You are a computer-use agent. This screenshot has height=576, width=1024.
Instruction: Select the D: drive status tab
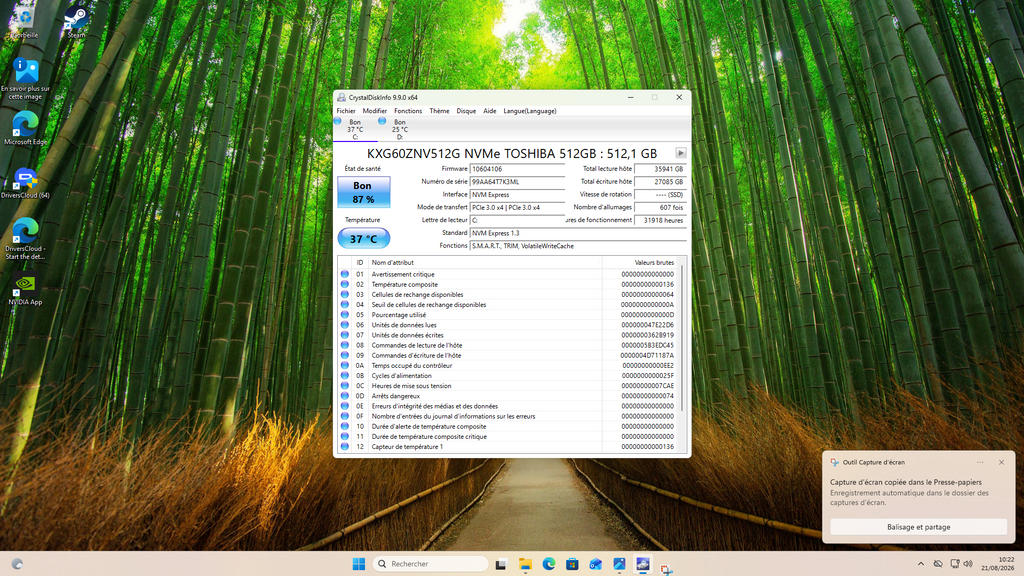(x=400, y=129)
